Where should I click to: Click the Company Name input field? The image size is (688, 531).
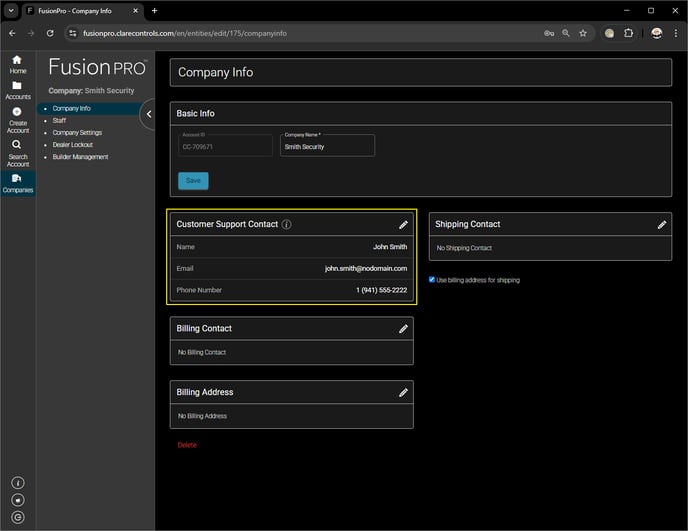click(327, 146)
